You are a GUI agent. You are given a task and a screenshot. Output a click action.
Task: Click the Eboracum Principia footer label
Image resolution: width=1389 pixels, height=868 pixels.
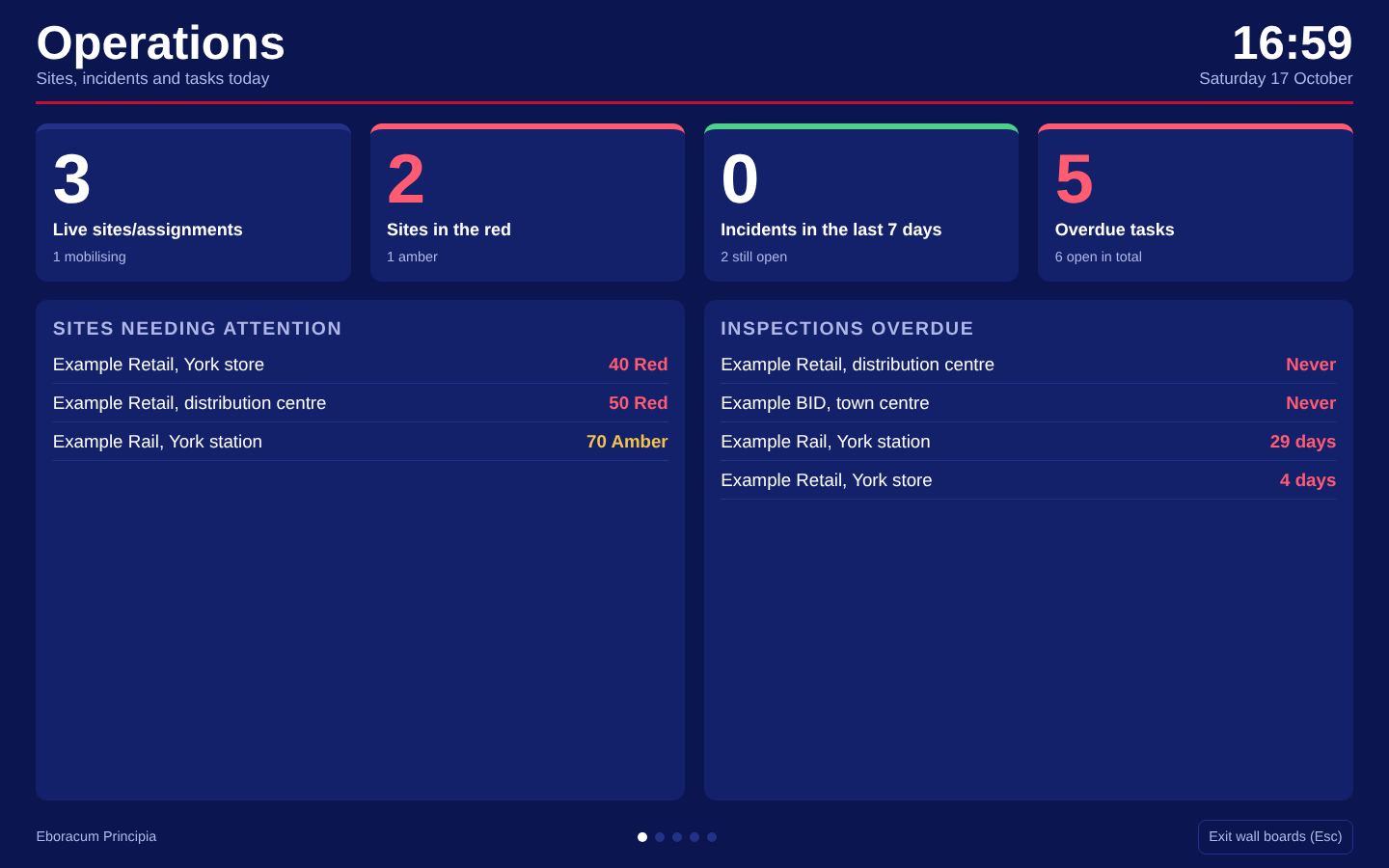coord(95,837)
